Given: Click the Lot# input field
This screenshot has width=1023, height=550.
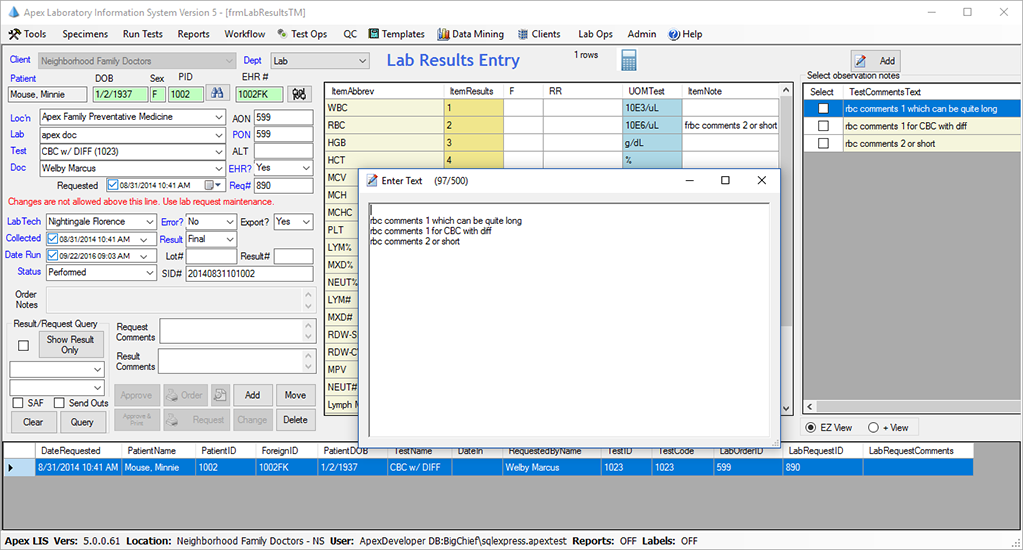Looking at the screenshot, I should coord(211,256).
